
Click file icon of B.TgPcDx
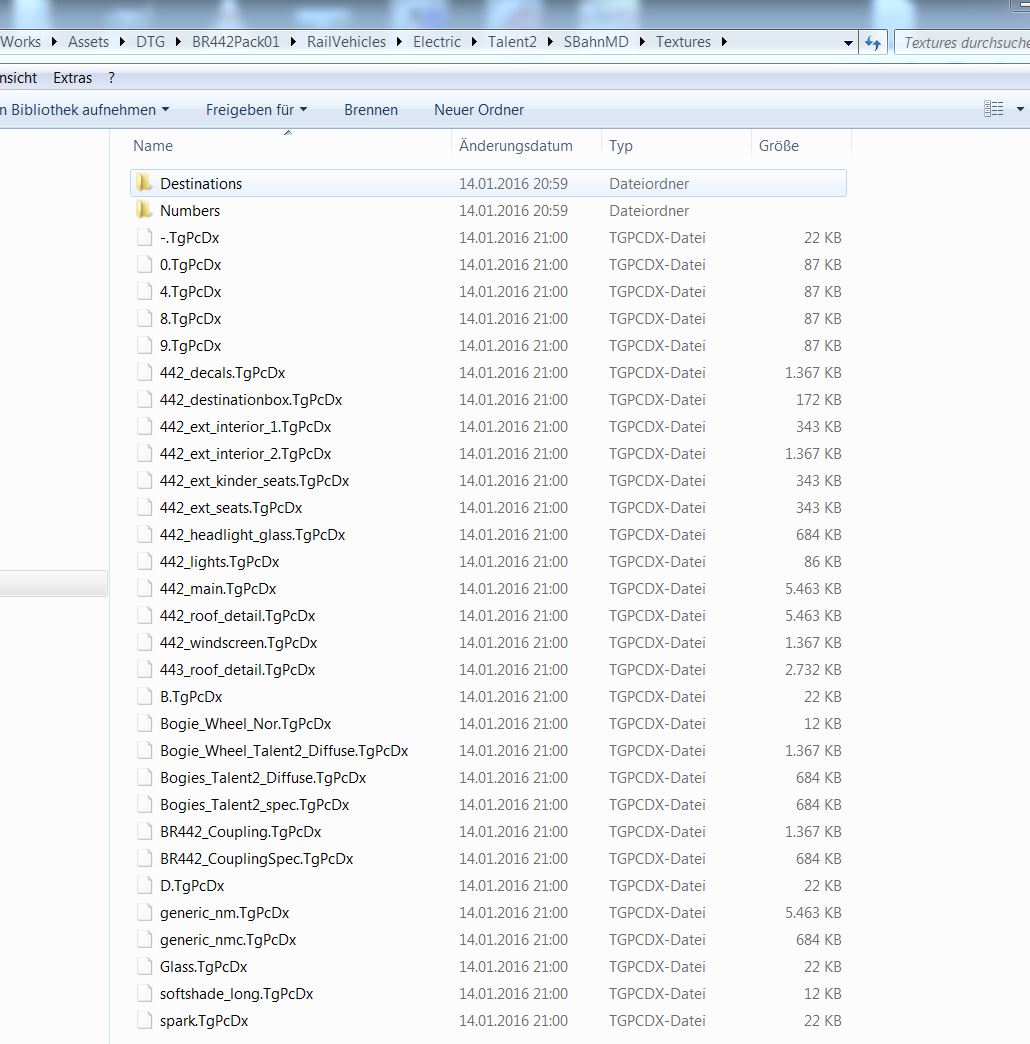(x=144, y=696)
